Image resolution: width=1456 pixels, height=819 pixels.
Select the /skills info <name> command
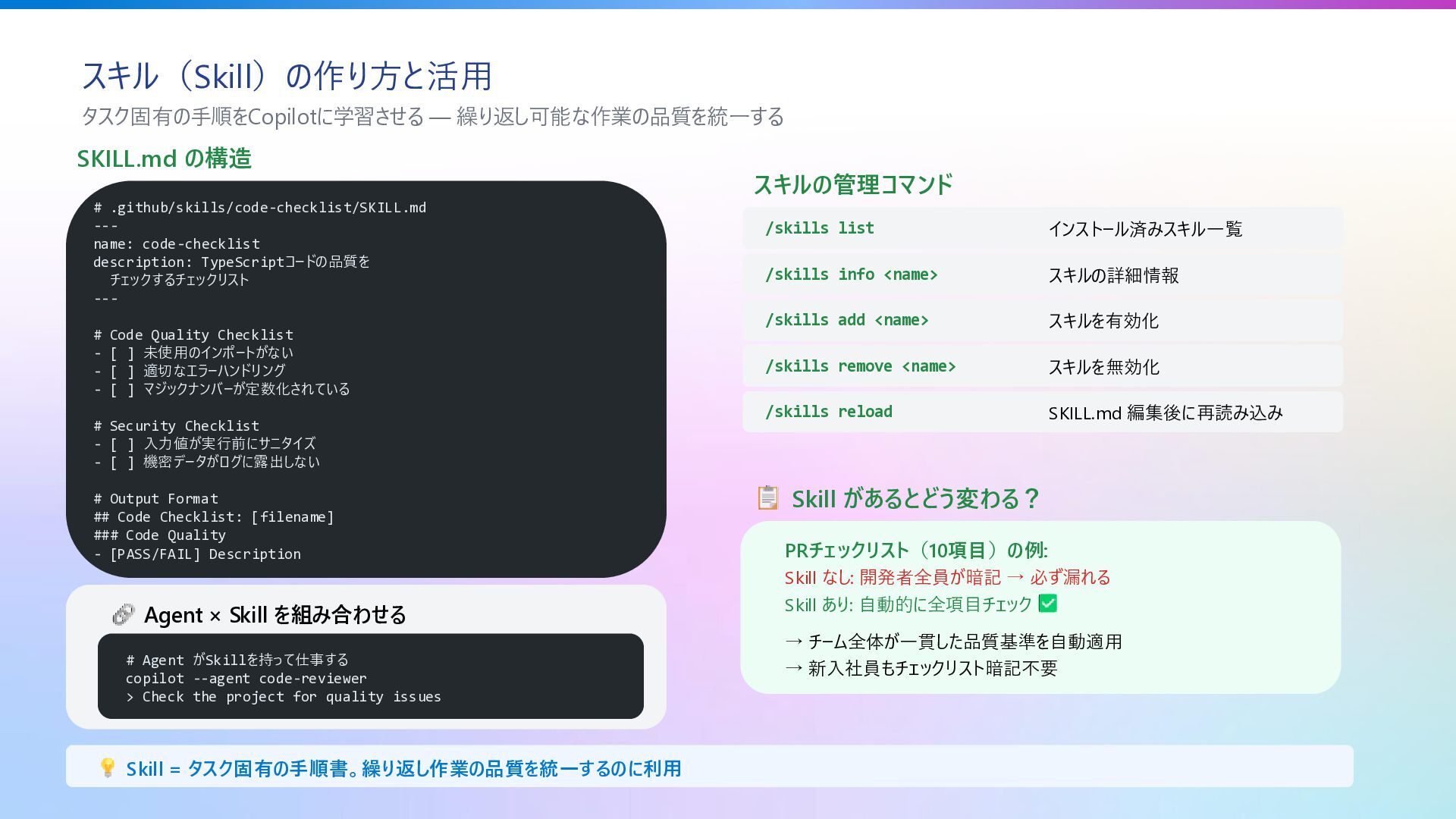click(851, 275)
